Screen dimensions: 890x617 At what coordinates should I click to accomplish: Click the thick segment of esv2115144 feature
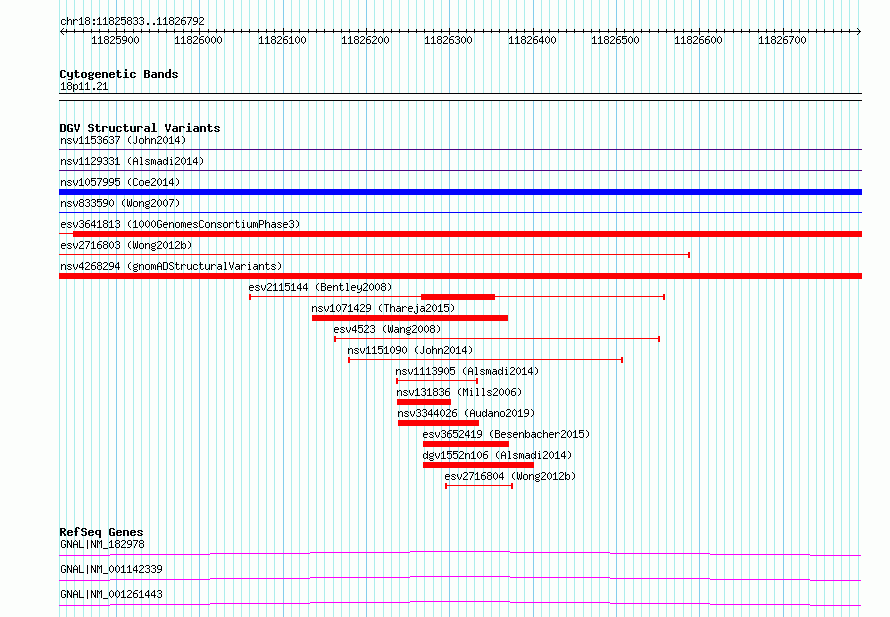[458, 297]
